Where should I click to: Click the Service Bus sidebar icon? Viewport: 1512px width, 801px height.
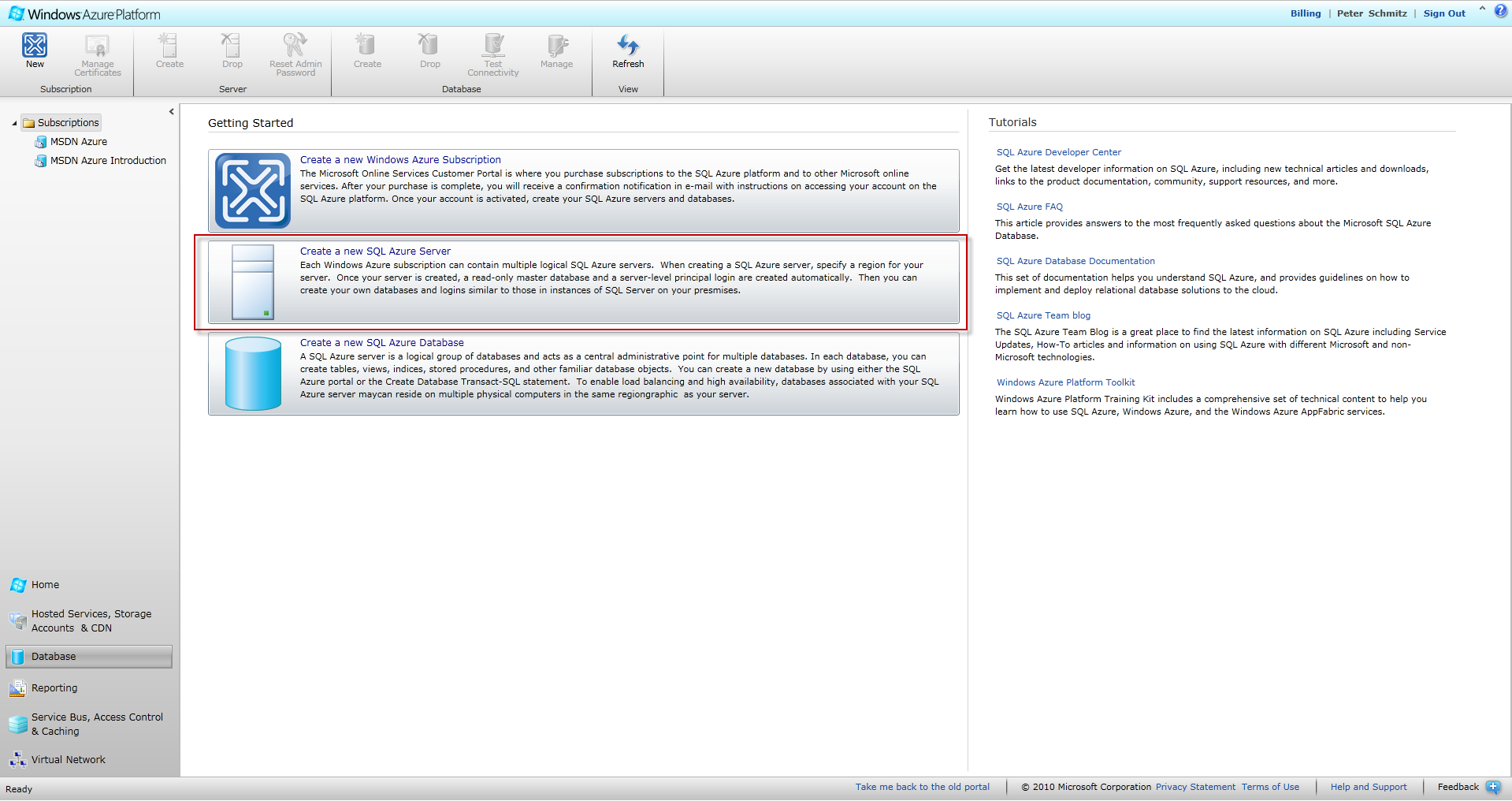click(18, 724)
